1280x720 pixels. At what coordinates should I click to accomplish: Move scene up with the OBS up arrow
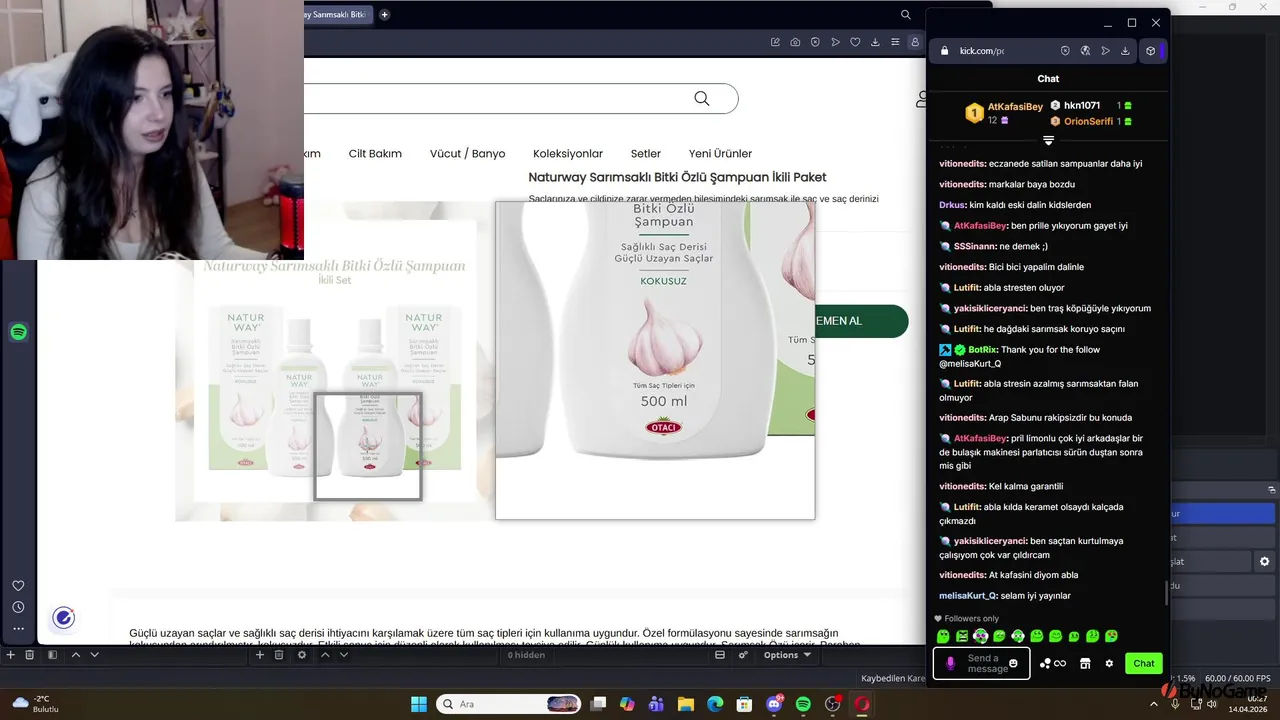click(x=75, y=655)
